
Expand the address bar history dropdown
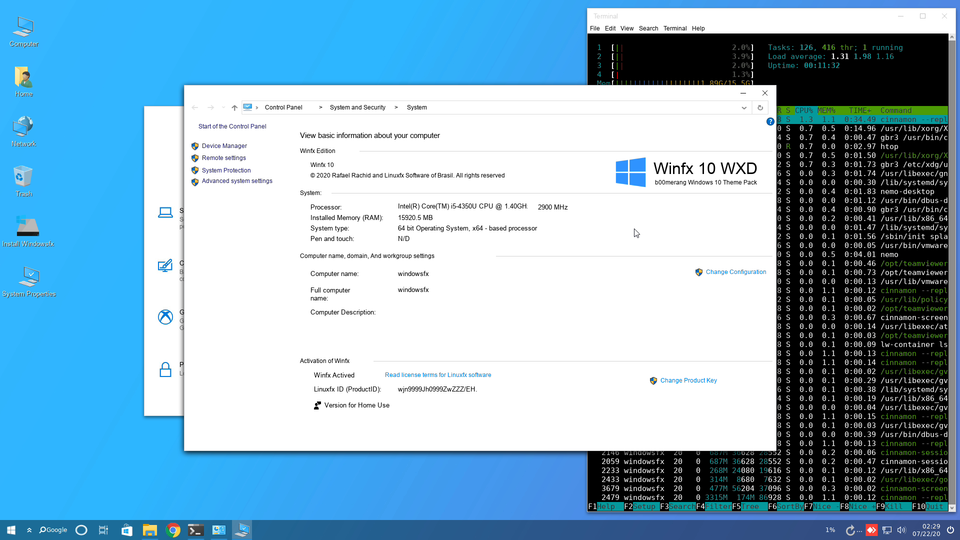click(x=744, y=108)
